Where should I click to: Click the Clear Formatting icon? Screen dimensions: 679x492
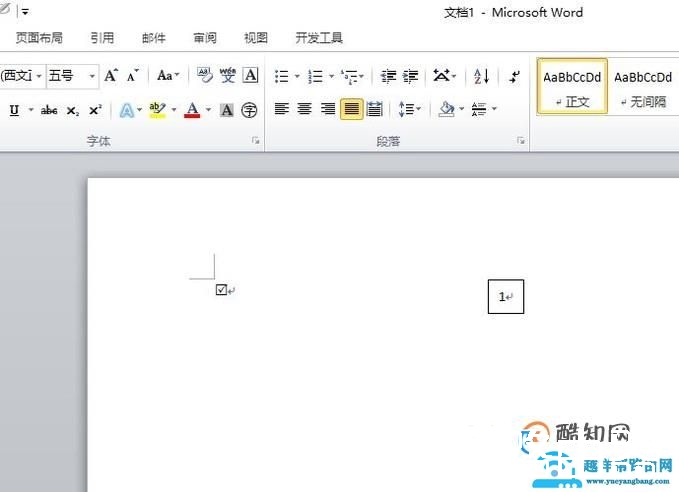pyautogui.click(x=205, y=75)
